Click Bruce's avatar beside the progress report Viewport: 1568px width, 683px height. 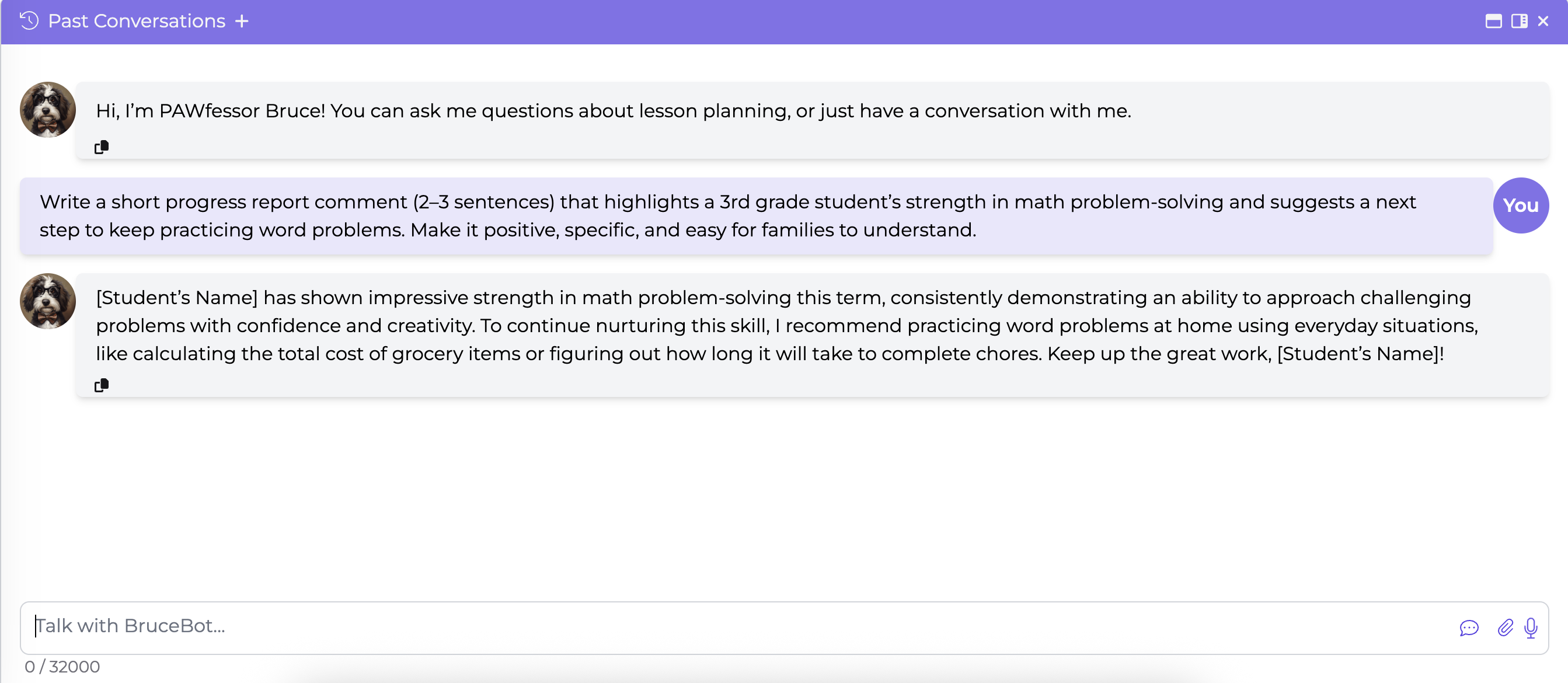[47, 301]
